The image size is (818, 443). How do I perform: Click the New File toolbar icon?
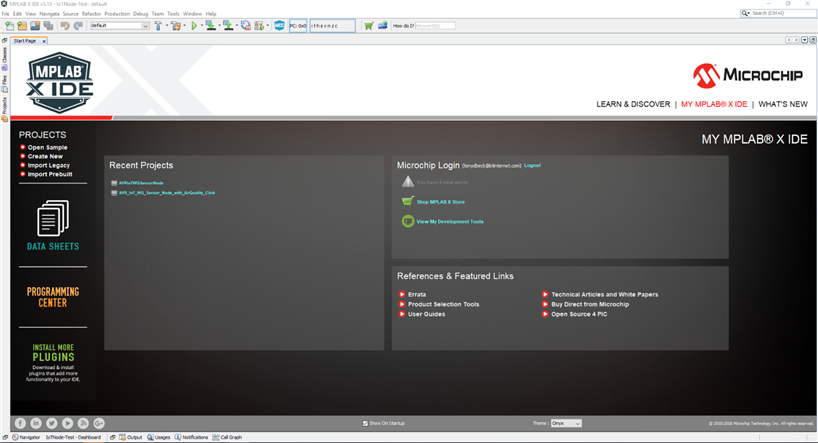click(x=9, y=26)
